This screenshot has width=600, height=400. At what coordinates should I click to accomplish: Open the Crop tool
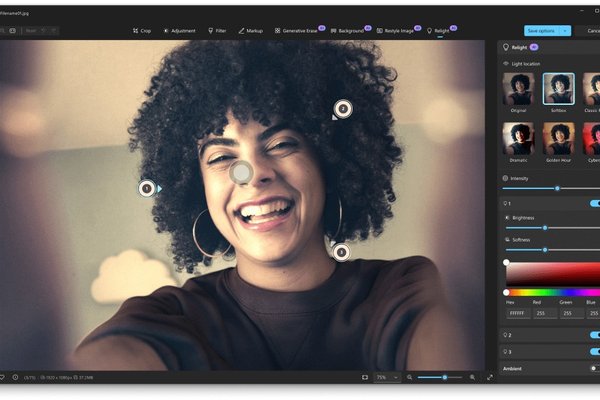pos(142,31)
